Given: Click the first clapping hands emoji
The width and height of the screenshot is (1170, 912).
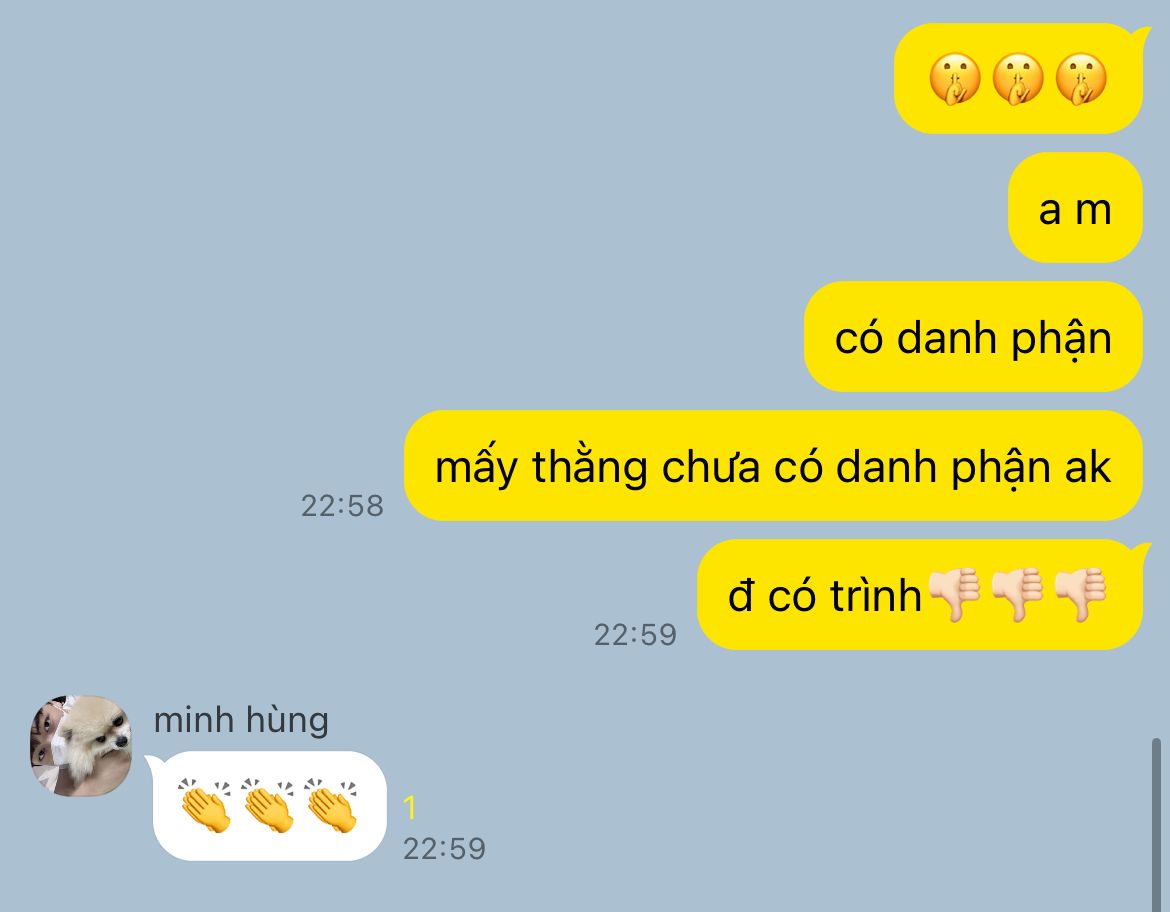Looking at the screenshot, I should point(205,806).
